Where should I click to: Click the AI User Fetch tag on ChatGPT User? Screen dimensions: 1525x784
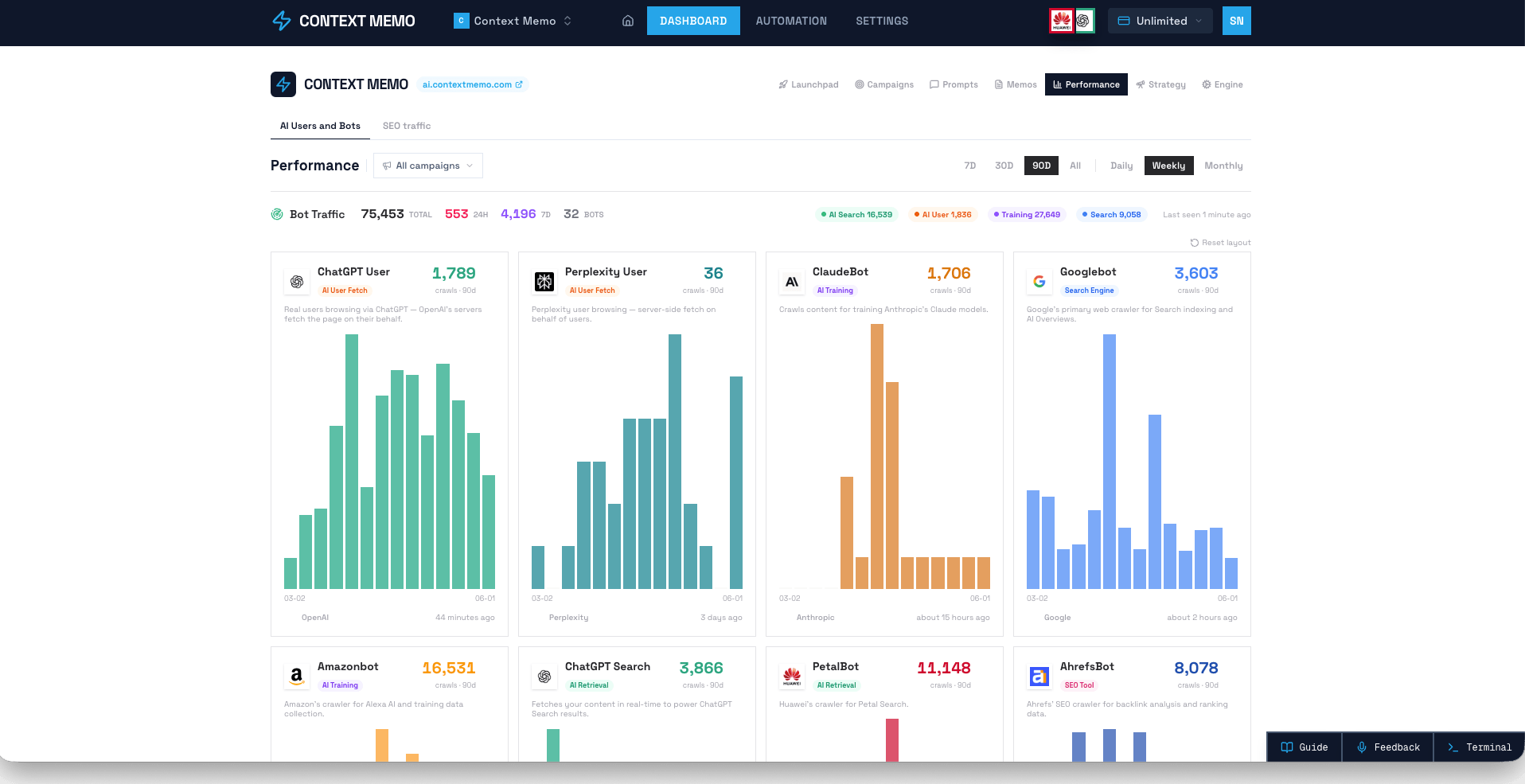coord(345,291)
